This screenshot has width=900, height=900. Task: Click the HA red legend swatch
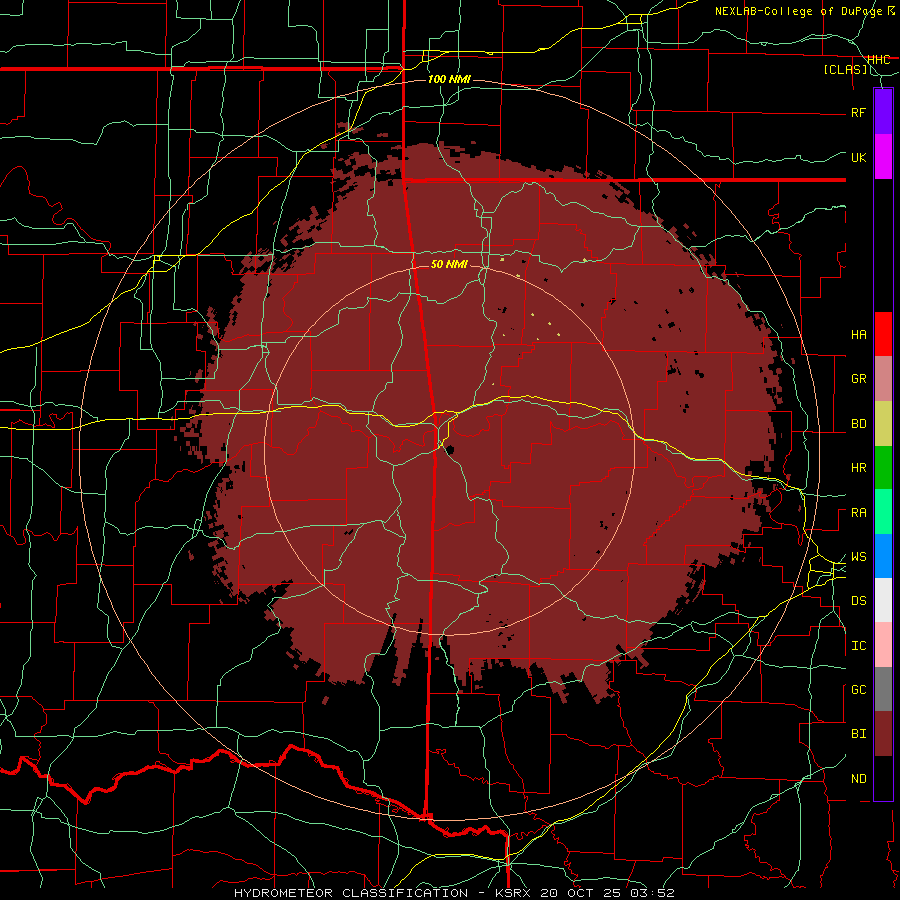(x=883, y=334)
